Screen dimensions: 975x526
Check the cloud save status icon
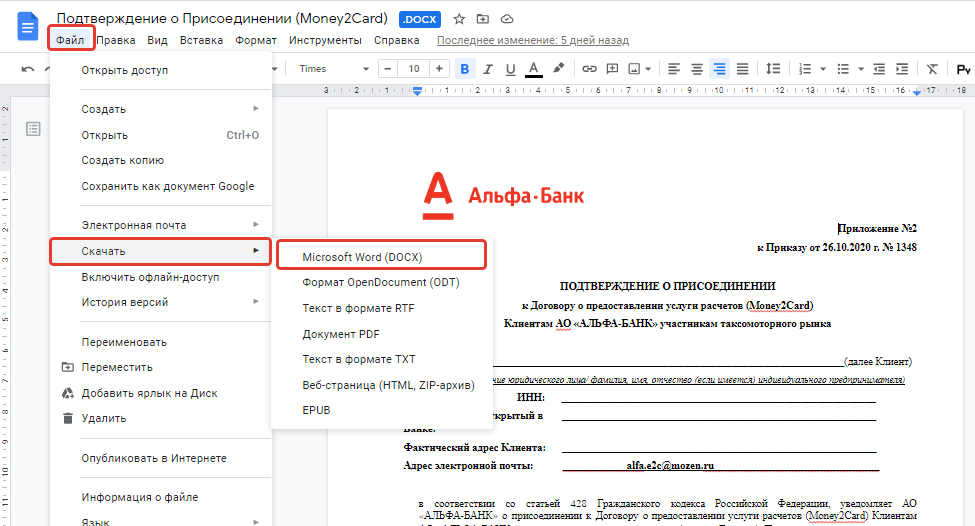(x=507, y=19)
